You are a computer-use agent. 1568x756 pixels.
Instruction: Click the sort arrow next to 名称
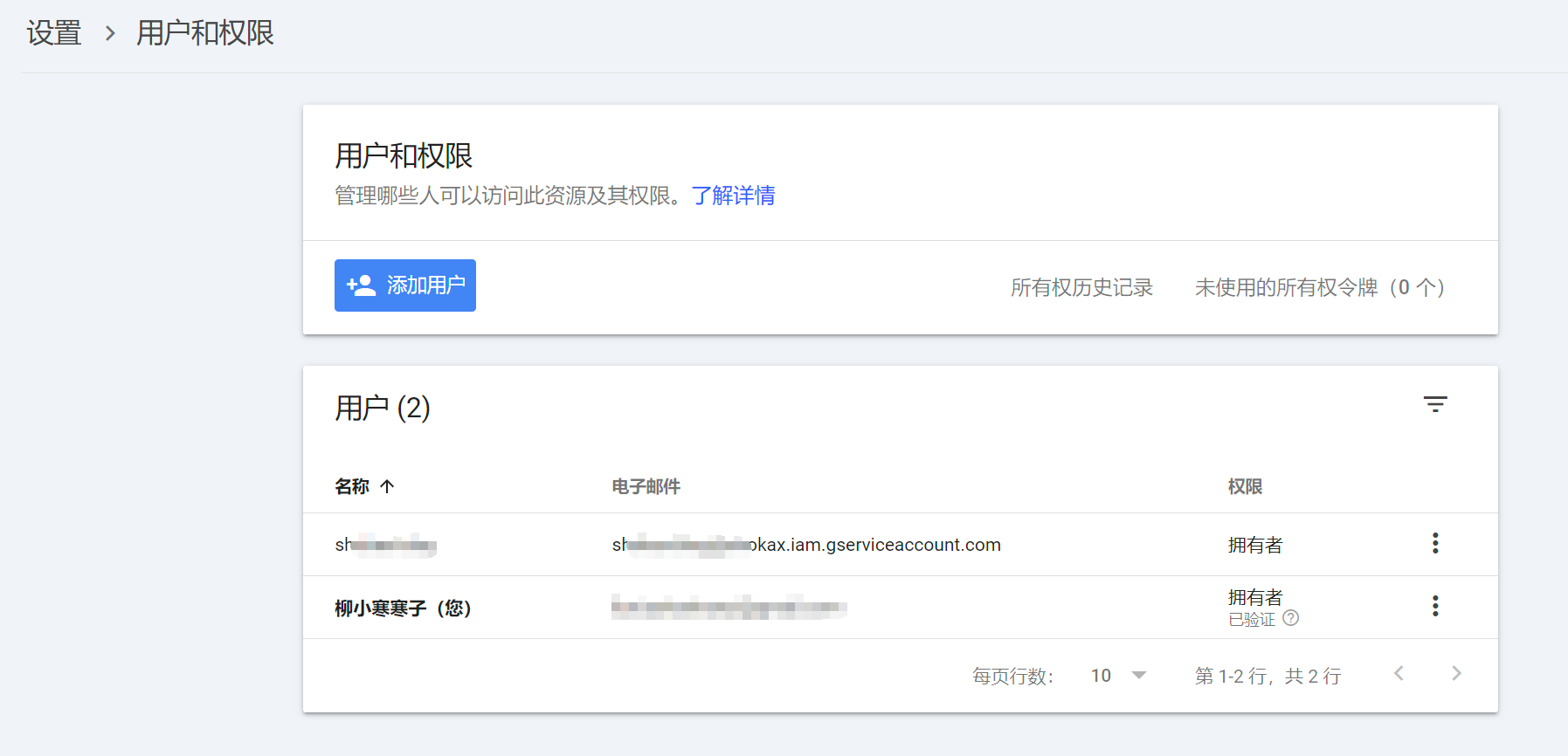pyautogui.click(x=387, y=486)
